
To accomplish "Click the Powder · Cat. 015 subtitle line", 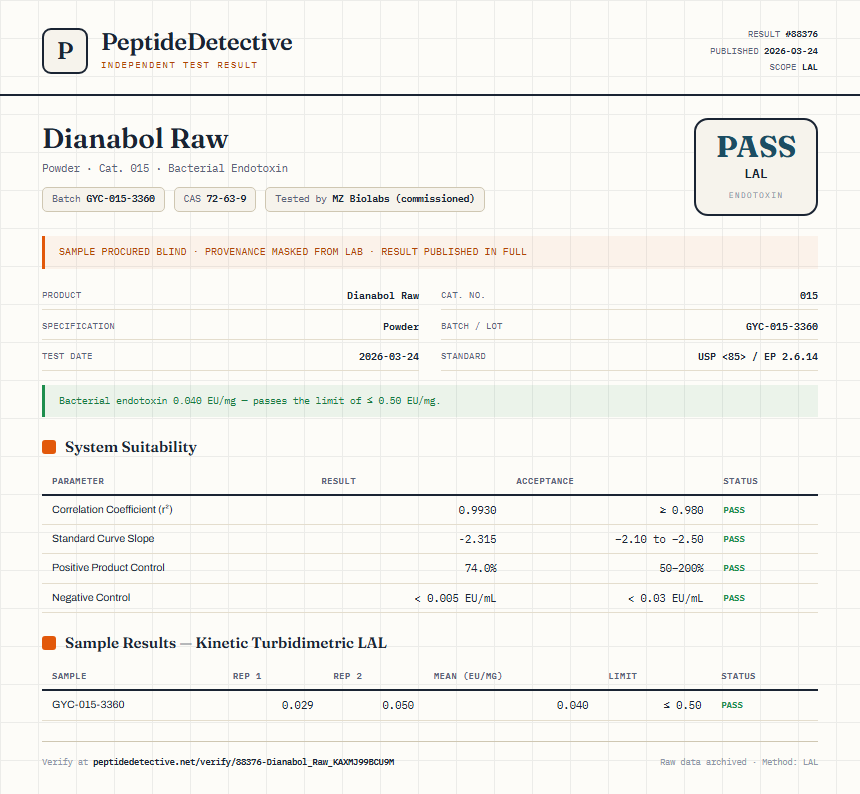I will coord(165,168).
